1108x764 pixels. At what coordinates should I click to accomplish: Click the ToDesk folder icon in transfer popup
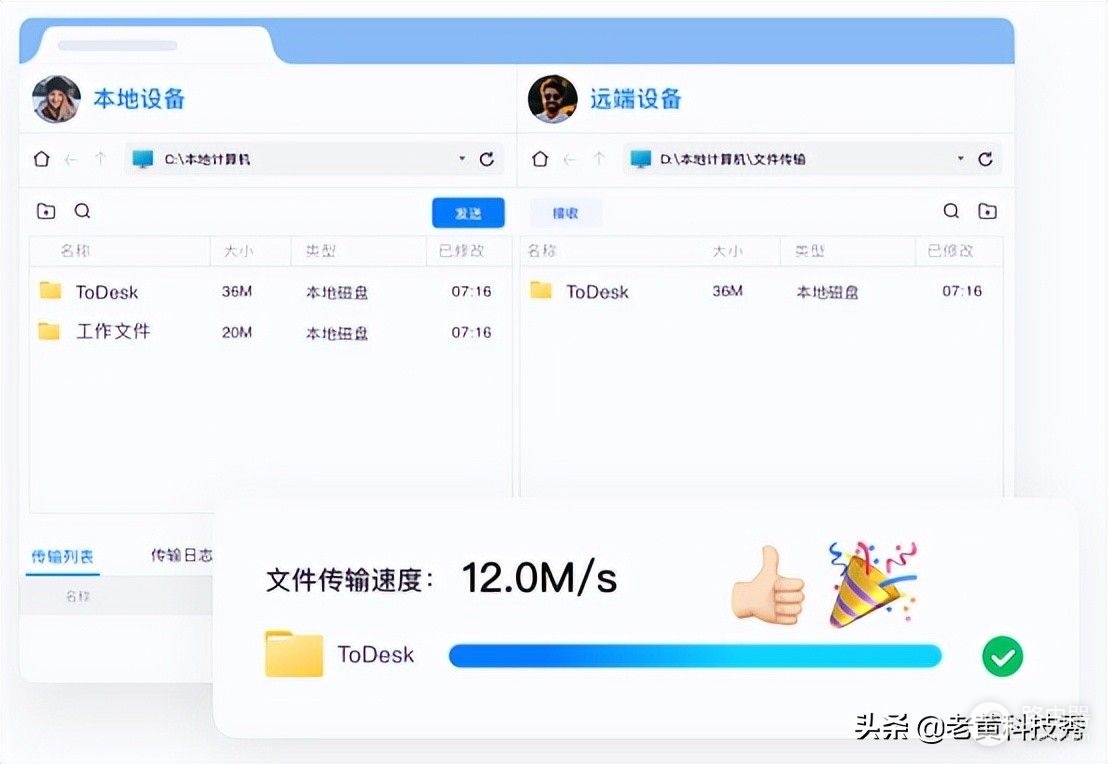pos(294,654)
